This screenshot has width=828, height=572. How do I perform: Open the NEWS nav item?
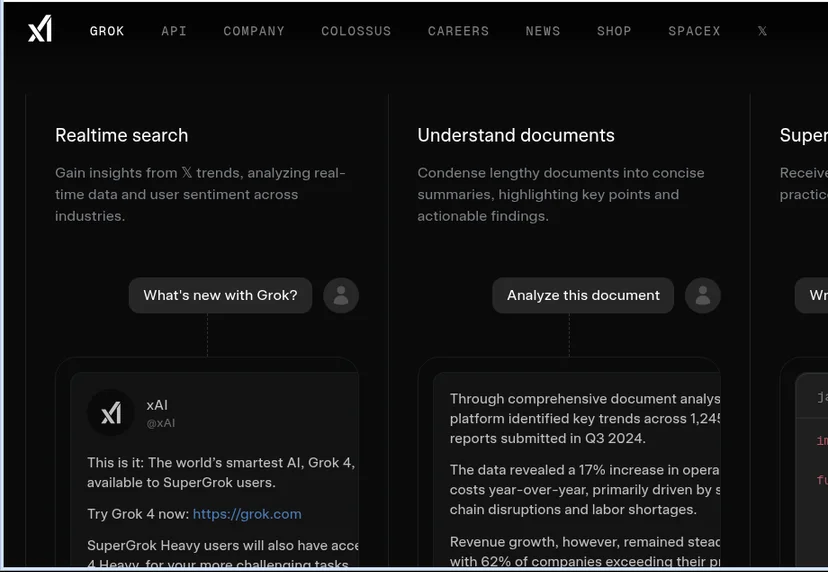point(543,31)
